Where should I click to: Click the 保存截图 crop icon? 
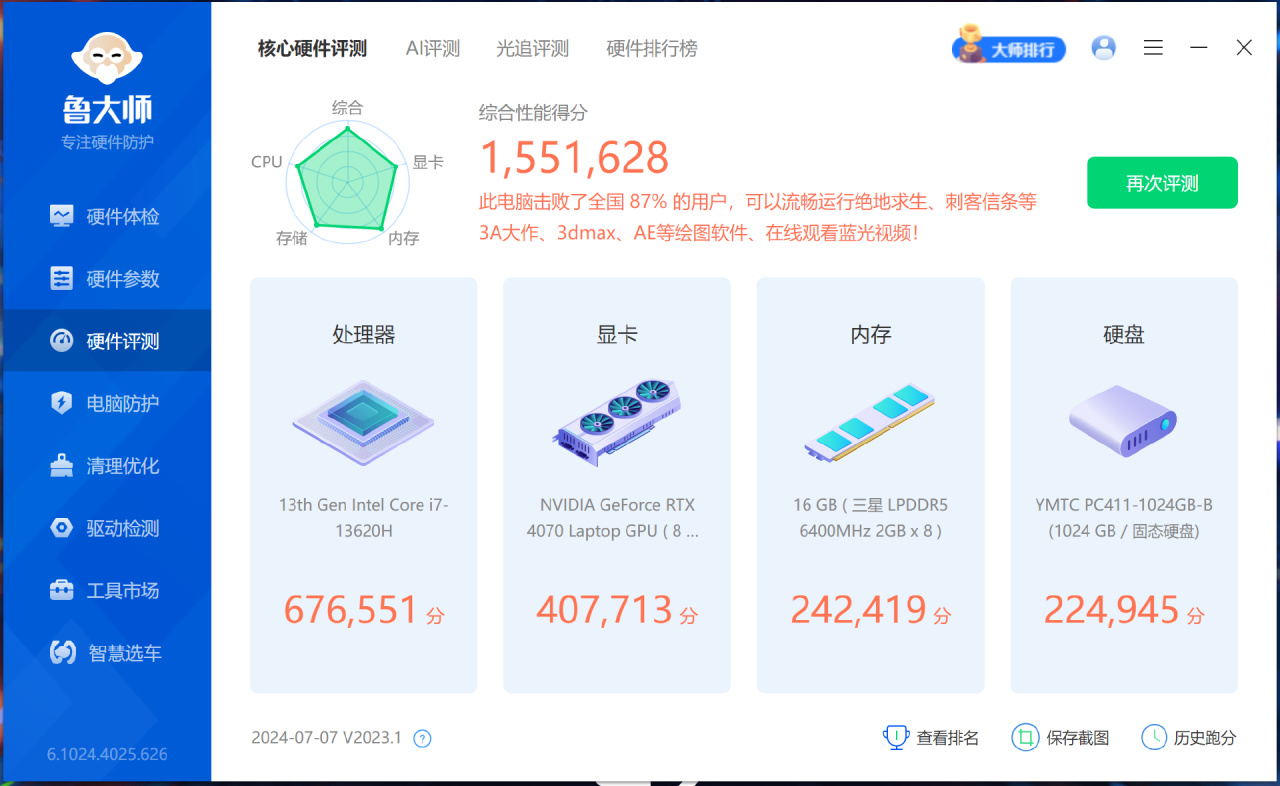[1025, 738]
